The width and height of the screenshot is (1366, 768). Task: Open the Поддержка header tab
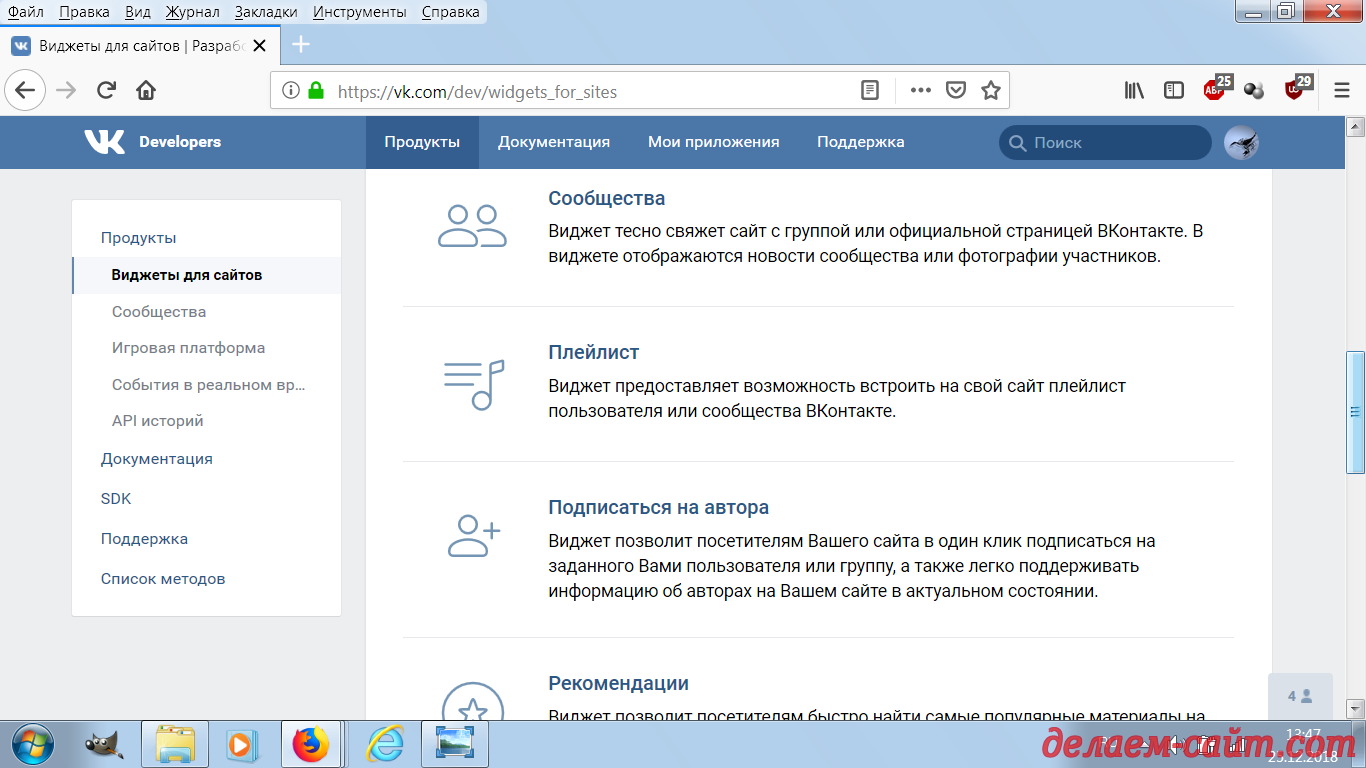pyautogui.click(x=861, y=142)
